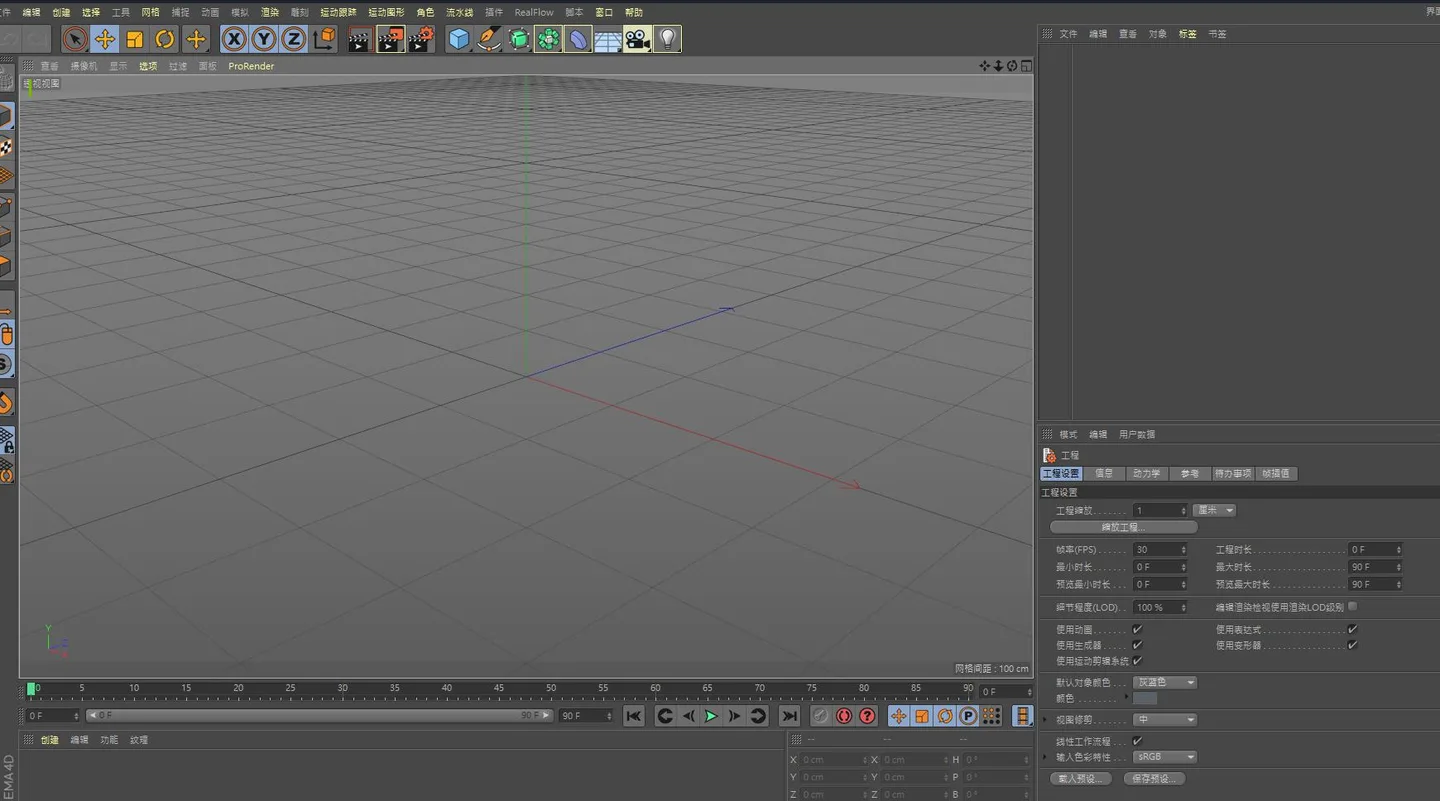Image resolution: width=1440 pixels, height=801 pixels.
Task: Select the live selection arrow tool
Action: tap(74, 39)
